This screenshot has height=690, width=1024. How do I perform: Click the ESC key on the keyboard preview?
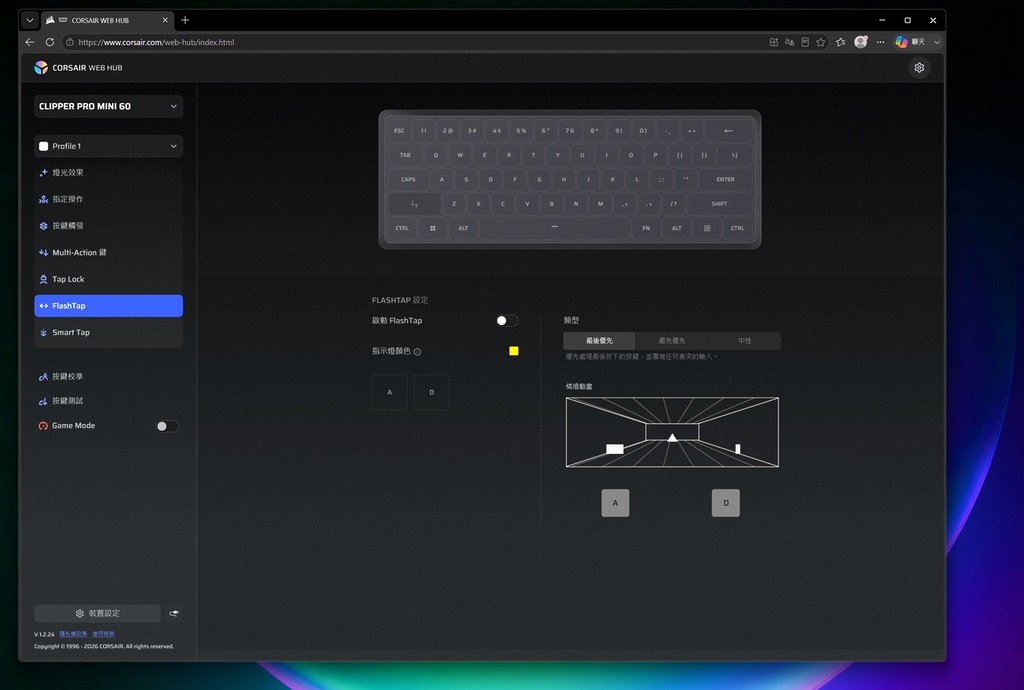[x=399, y=131]
